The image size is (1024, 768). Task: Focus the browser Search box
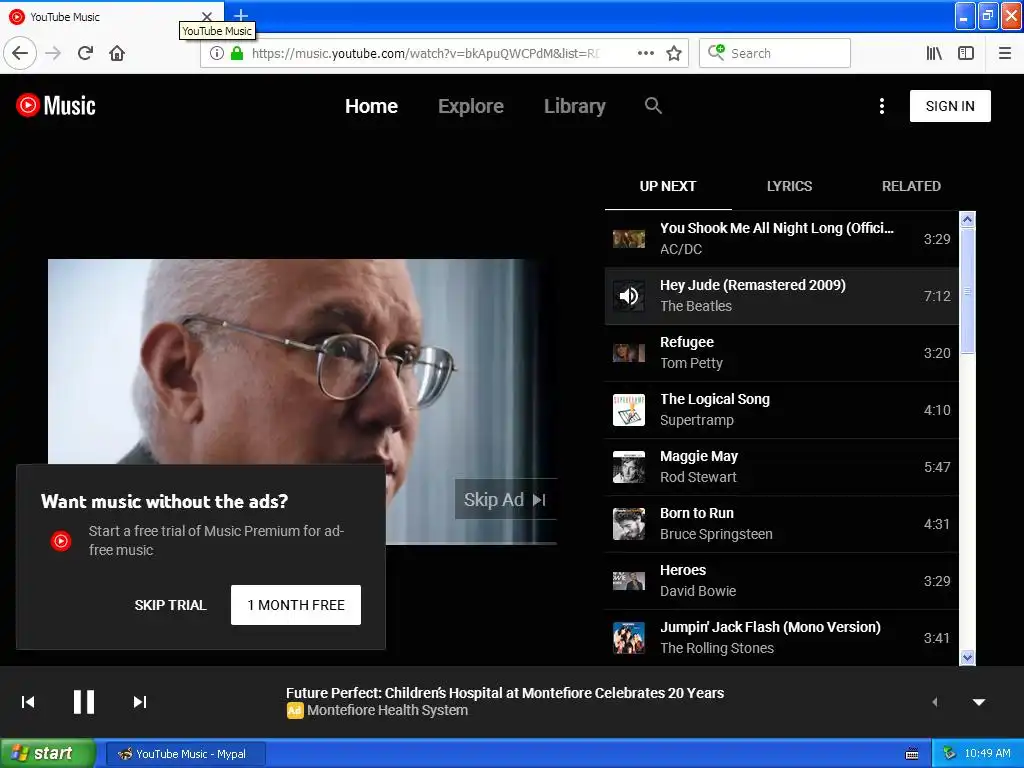775,53
